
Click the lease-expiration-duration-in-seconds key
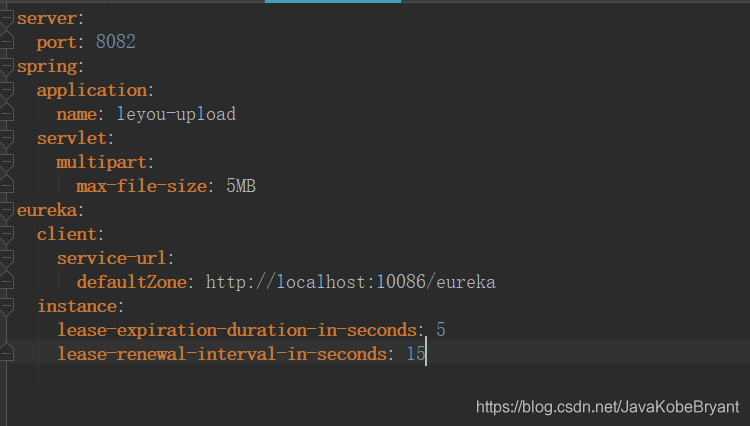pyautogui.click(x=237, y=330)
